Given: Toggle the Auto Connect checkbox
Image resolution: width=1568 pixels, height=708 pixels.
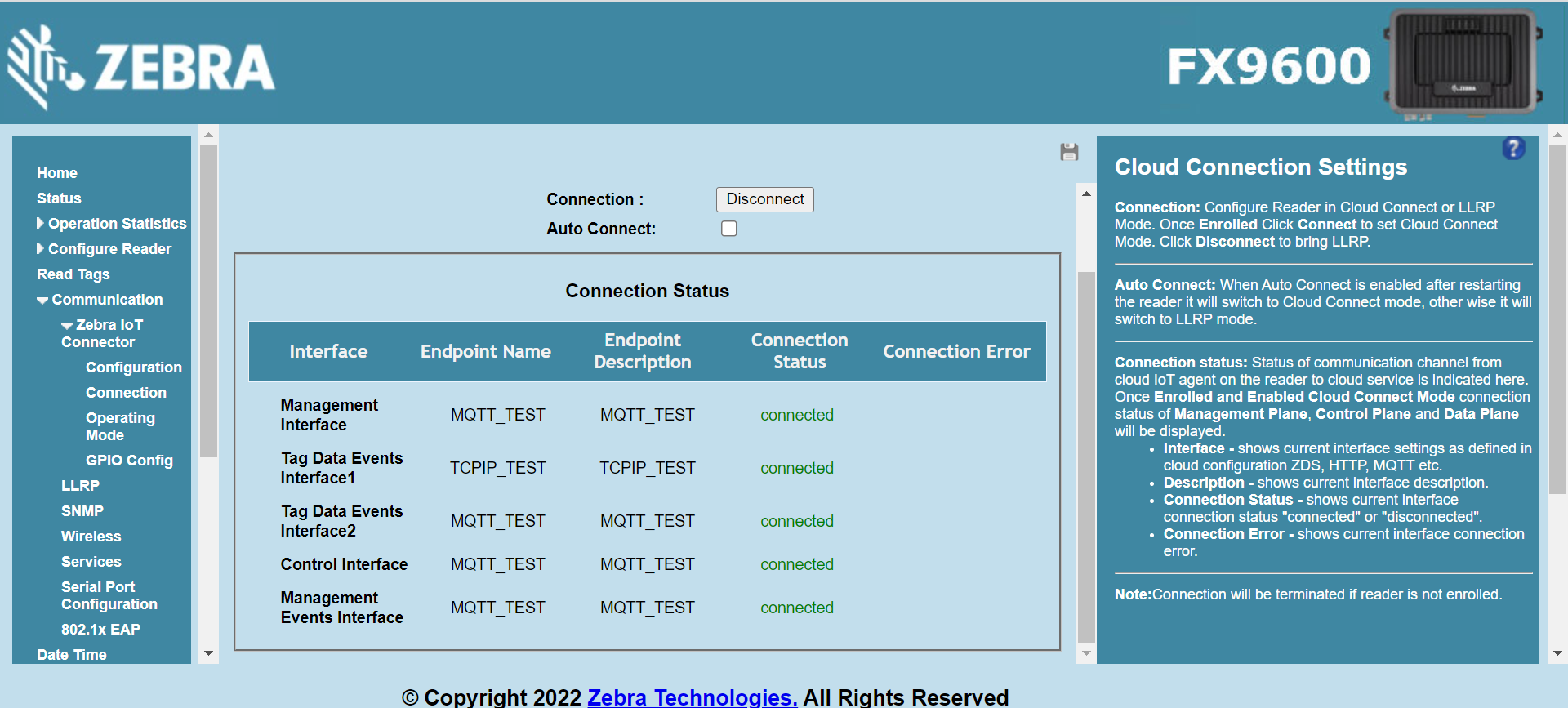Looking at the screenshot, I should tap(729, 229).
